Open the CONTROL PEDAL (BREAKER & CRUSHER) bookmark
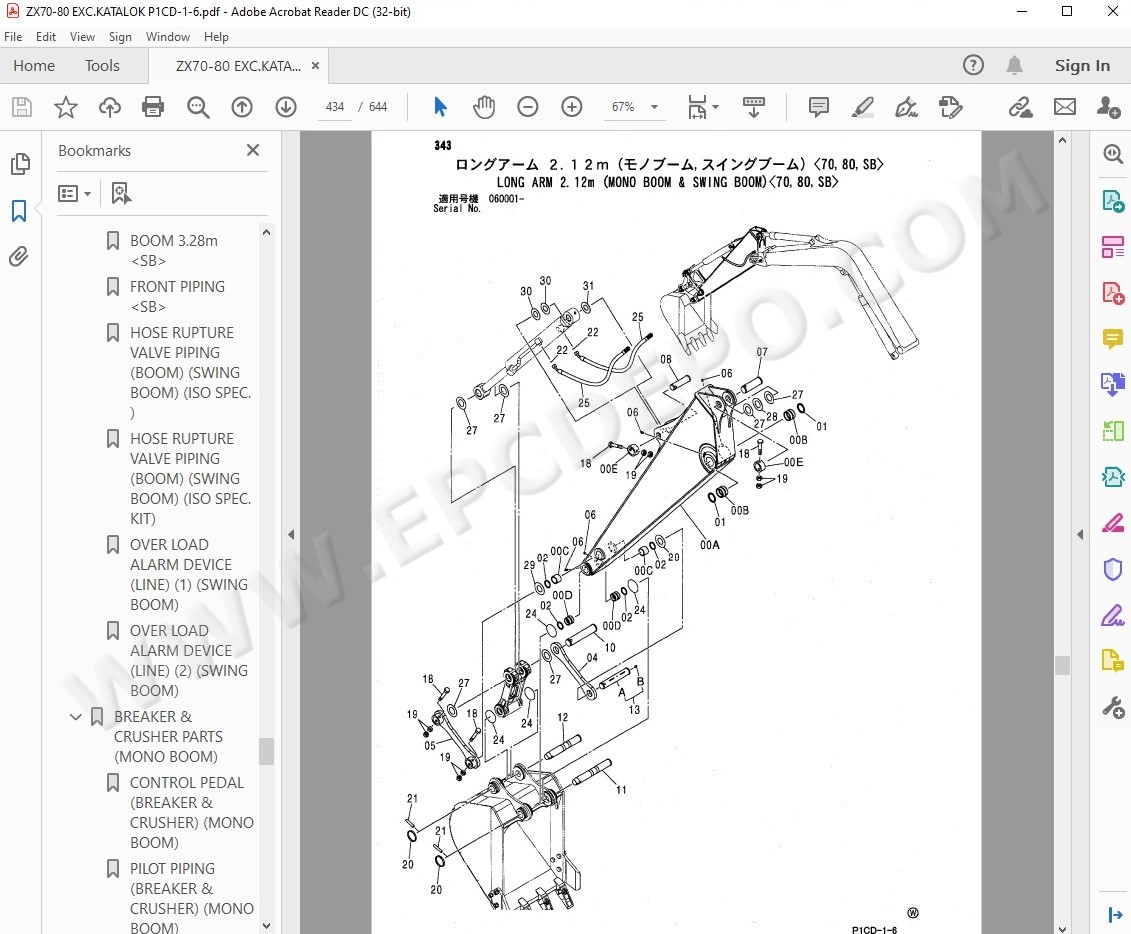Viewport: 1131px width, 934px height. tap(192, 812)
